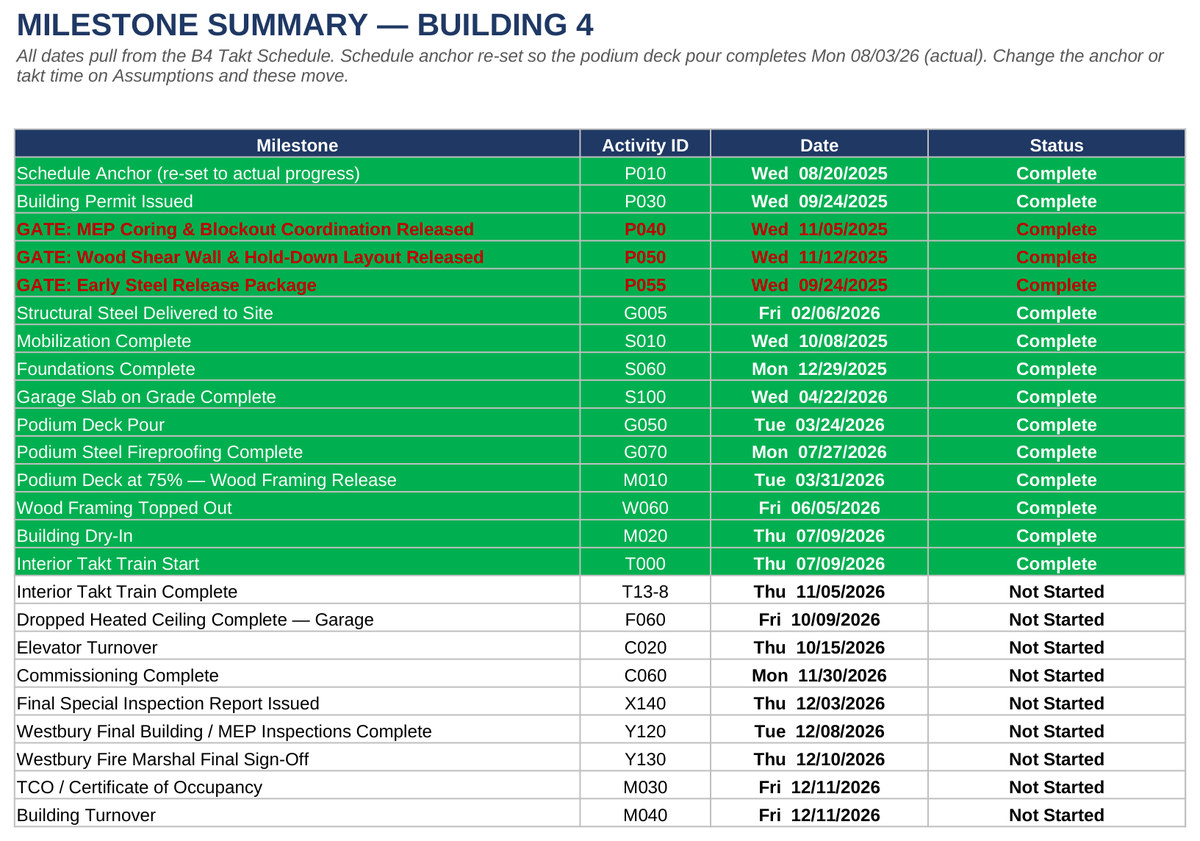Image resolution: width=1200 pixels, height=841 pixels.
Task: Click activity ID 'P050'
Action: point(645,257)
